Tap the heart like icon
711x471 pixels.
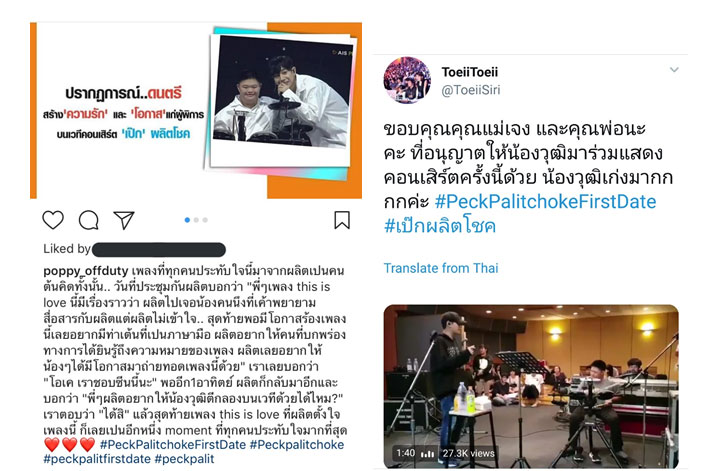pos(53,220)
